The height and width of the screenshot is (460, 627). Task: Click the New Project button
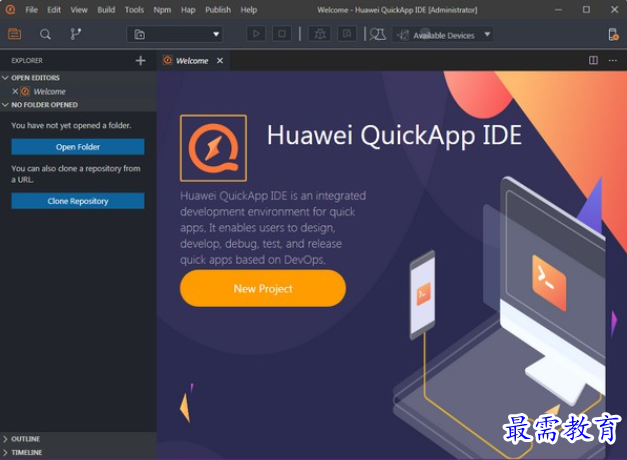click(x=263, y=288)
